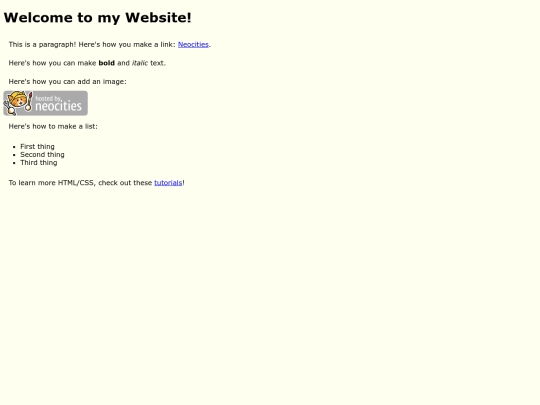Viewport: 540px width, 405px height.
Task: Select the Second thing list item
Action: coord(42,155)
